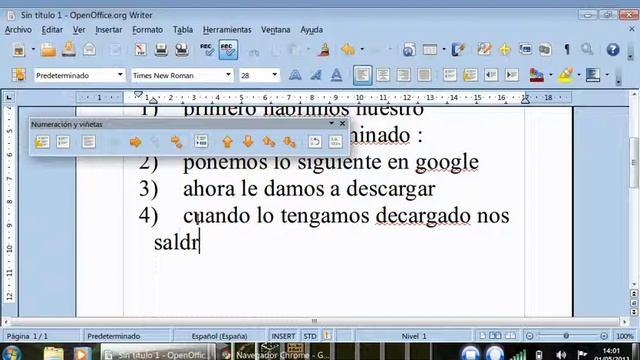Click Demote One Level arrow in Numeración toolbar
The width and height of the screenshot is (640, 360).
point(135,142)
